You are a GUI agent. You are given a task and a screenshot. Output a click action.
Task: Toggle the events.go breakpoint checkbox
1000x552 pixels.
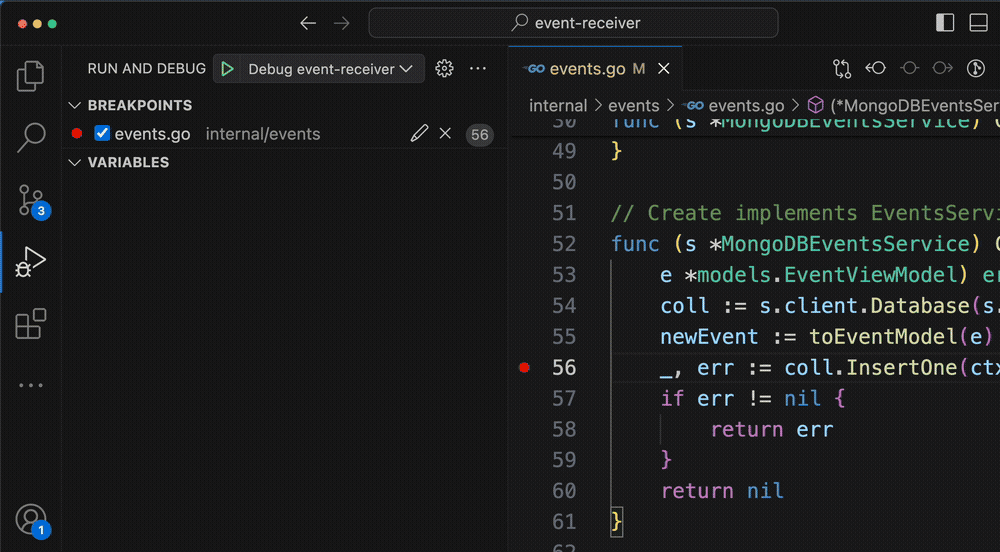click(102, 133)
